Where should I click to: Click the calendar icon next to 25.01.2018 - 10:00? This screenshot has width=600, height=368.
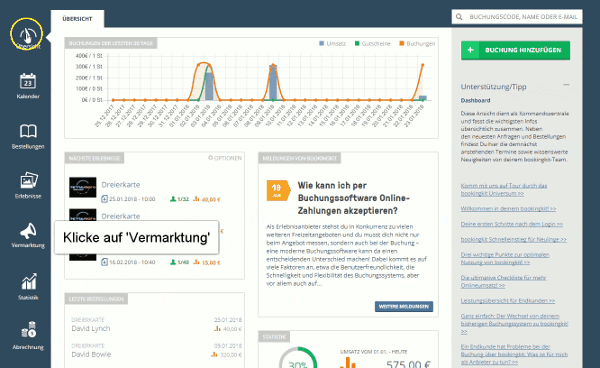coord(104,199)
